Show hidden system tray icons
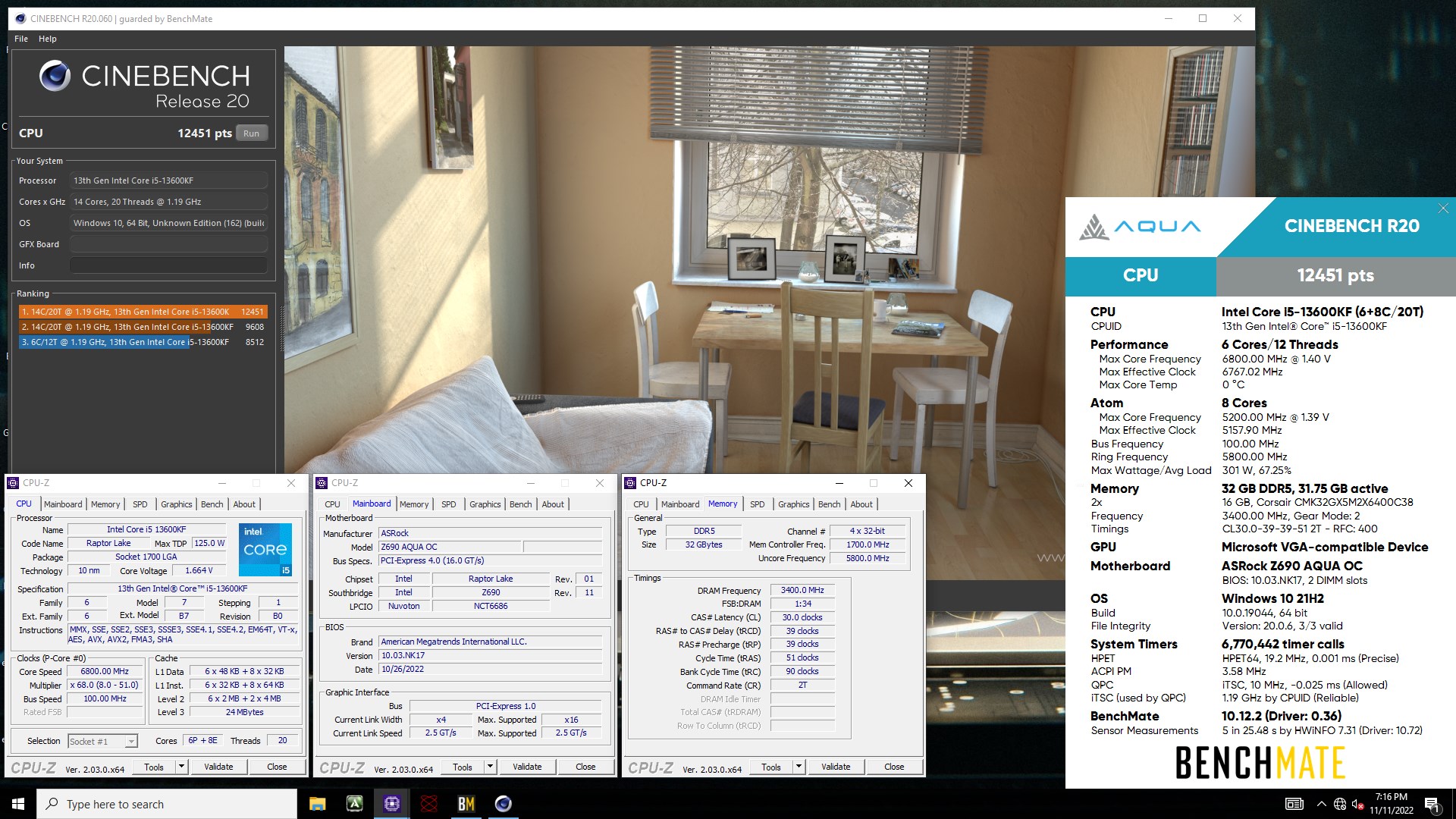The height and width of the screenshot is (819, 1456). [x=1321, y=804]
